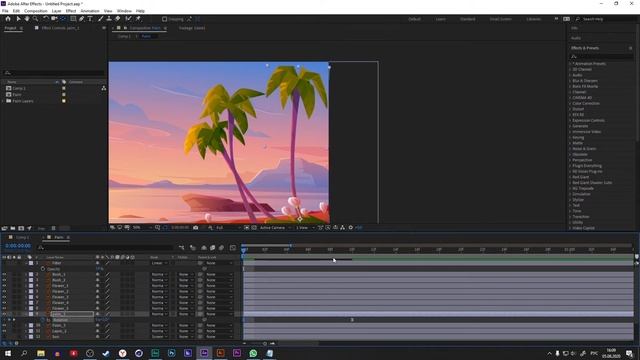640x360 pixels.
Task: Click Comp 1 breadcrumb above the viewer
Action: 124,36
